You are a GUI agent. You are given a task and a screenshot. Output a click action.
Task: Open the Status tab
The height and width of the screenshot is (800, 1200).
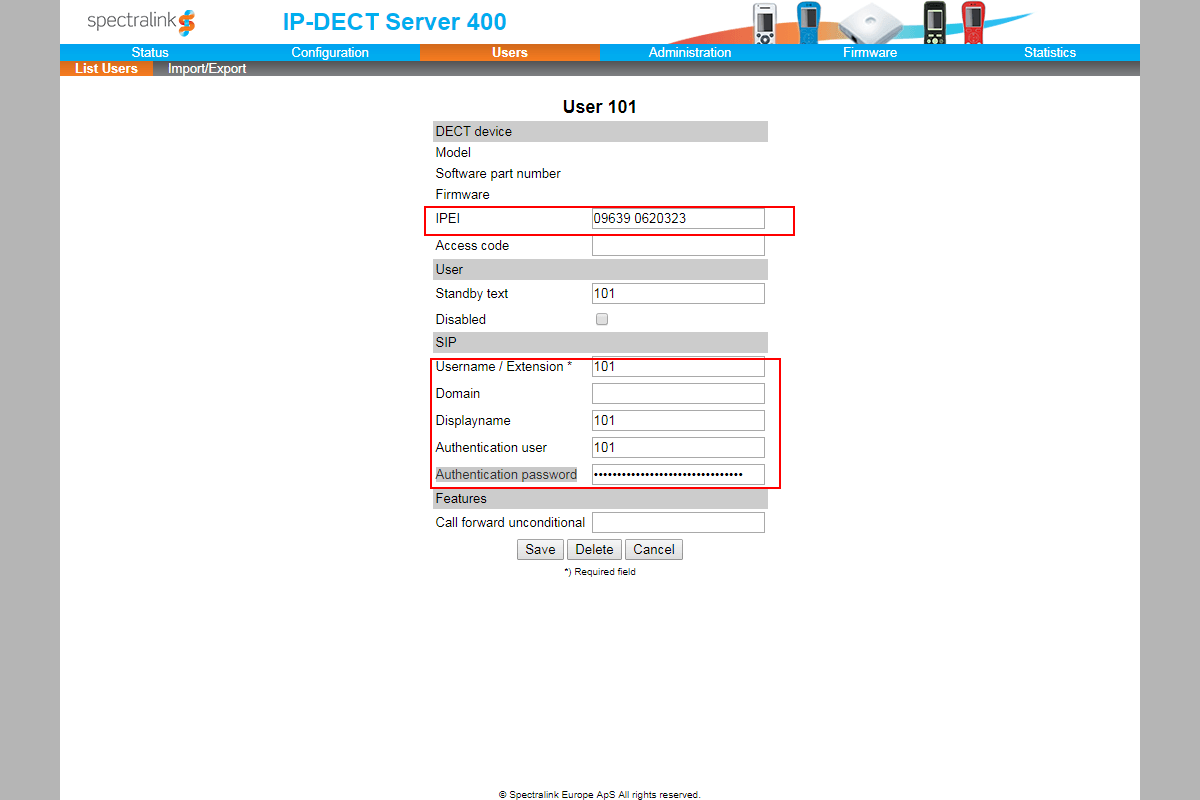click(150, 53)
